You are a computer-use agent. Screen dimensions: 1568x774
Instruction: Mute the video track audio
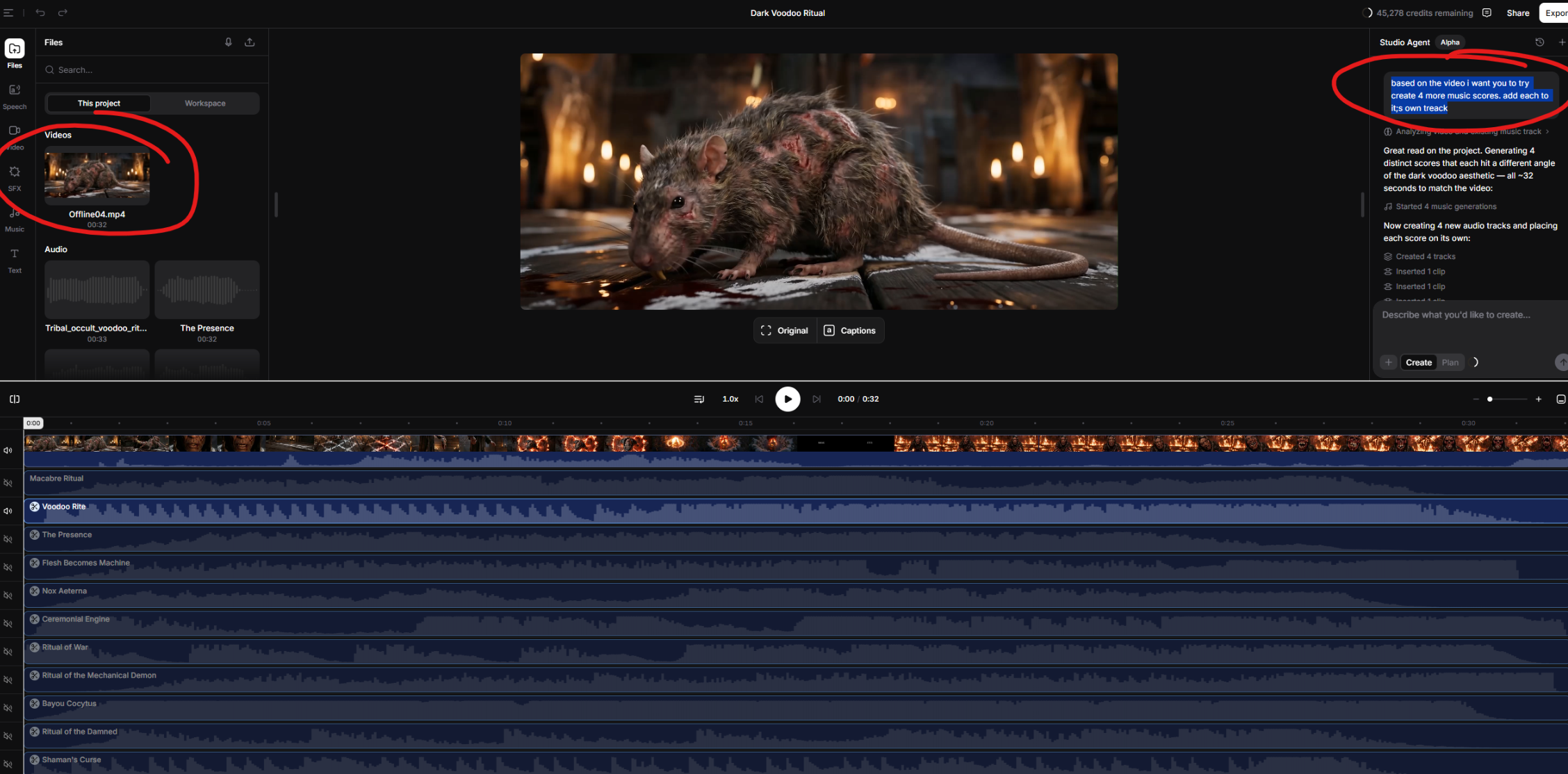point(8,450)
